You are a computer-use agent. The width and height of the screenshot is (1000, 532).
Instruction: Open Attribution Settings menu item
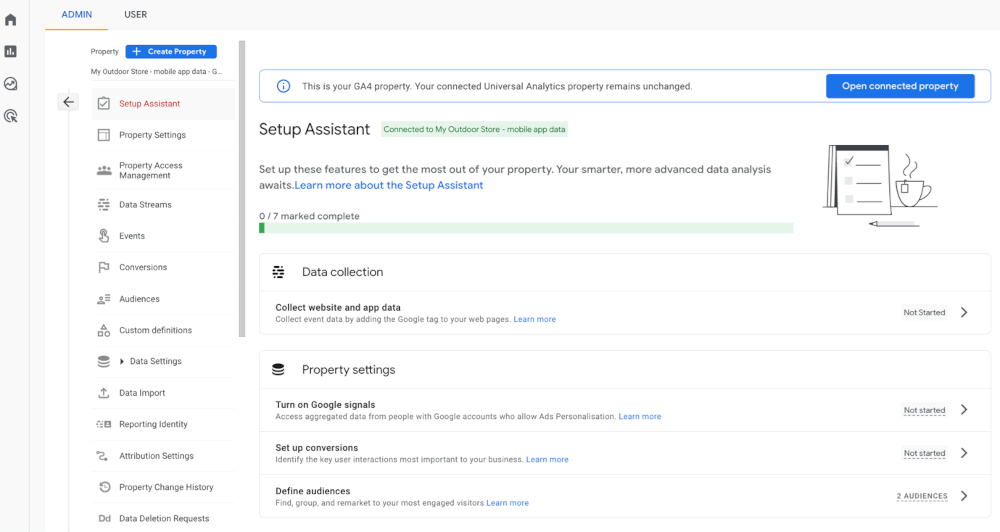click(x=163, y=456)
